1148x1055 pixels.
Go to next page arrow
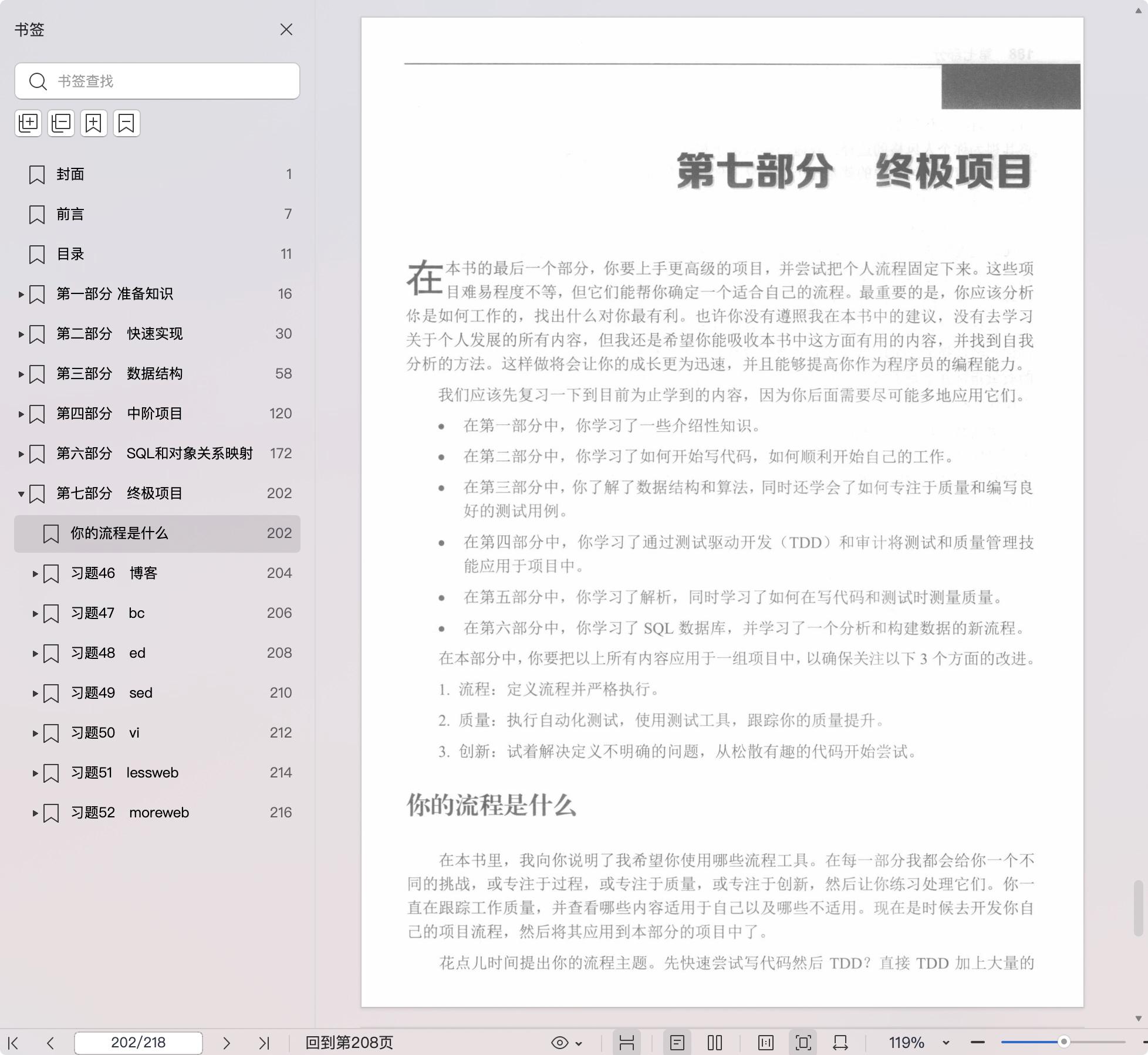(227, 1043)
